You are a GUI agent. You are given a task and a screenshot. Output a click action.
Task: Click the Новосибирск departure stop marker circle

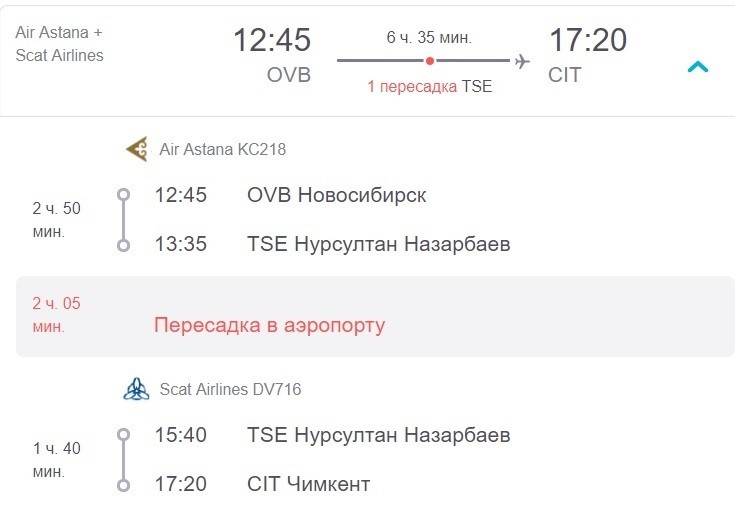click(123, 195)
